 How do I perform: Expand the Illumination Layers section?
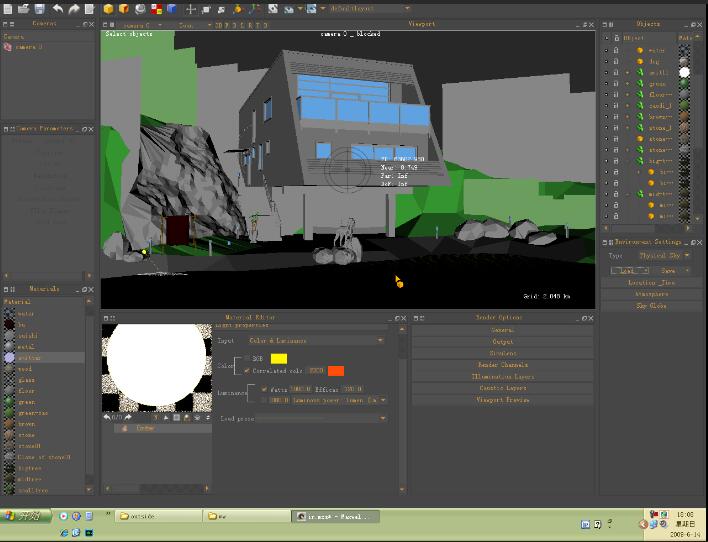click(504, 377)
